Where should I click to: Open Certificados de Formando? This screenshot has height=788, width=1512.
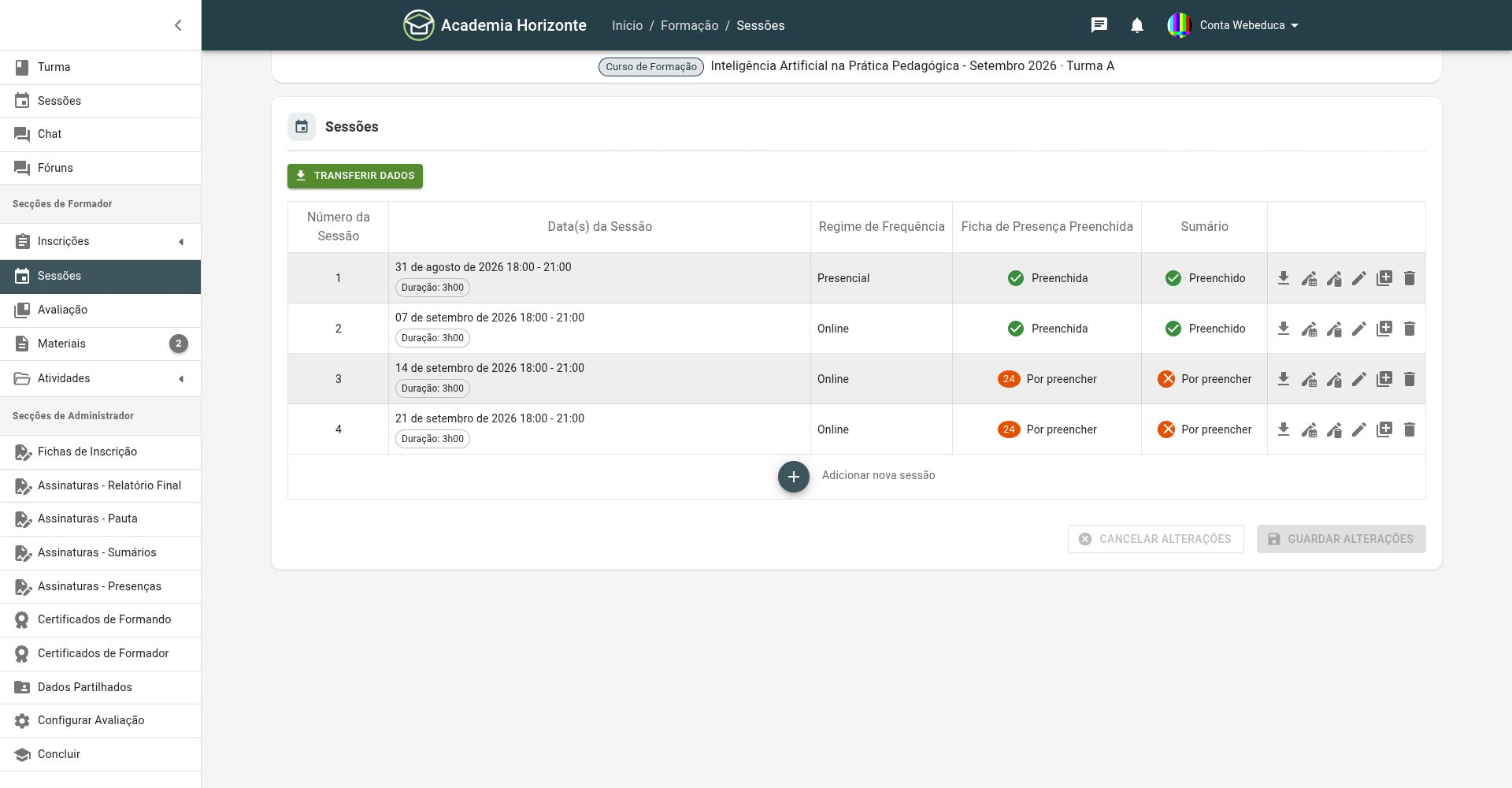click(100, 619)
